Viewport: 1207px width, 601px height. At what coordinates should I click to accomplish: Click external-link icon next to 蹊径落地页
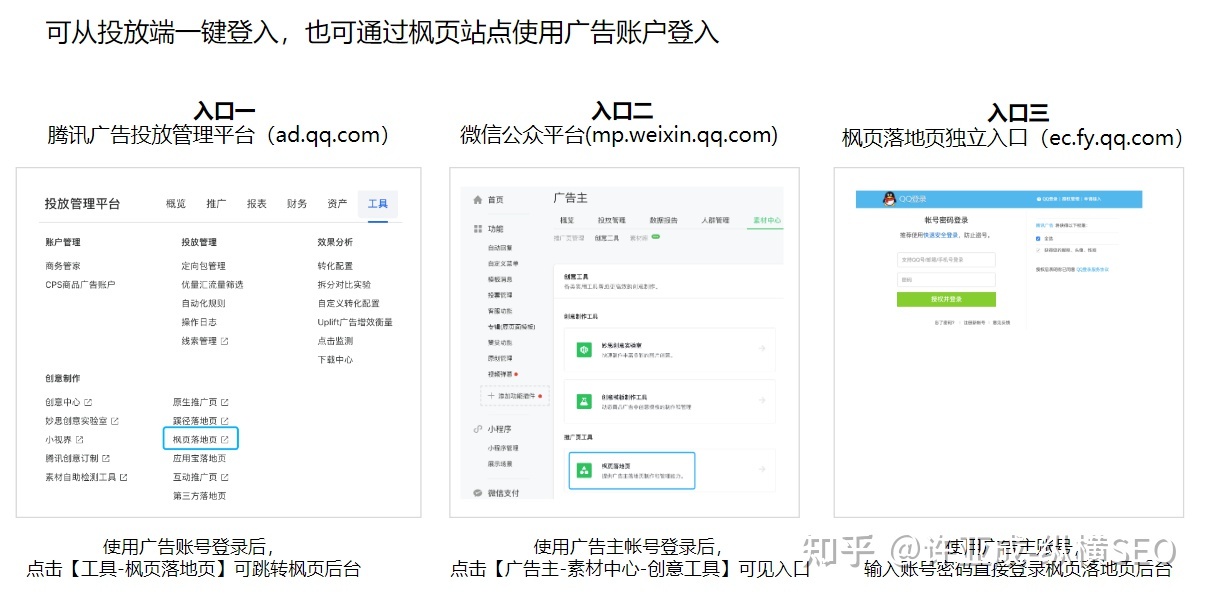click(225, 421)
